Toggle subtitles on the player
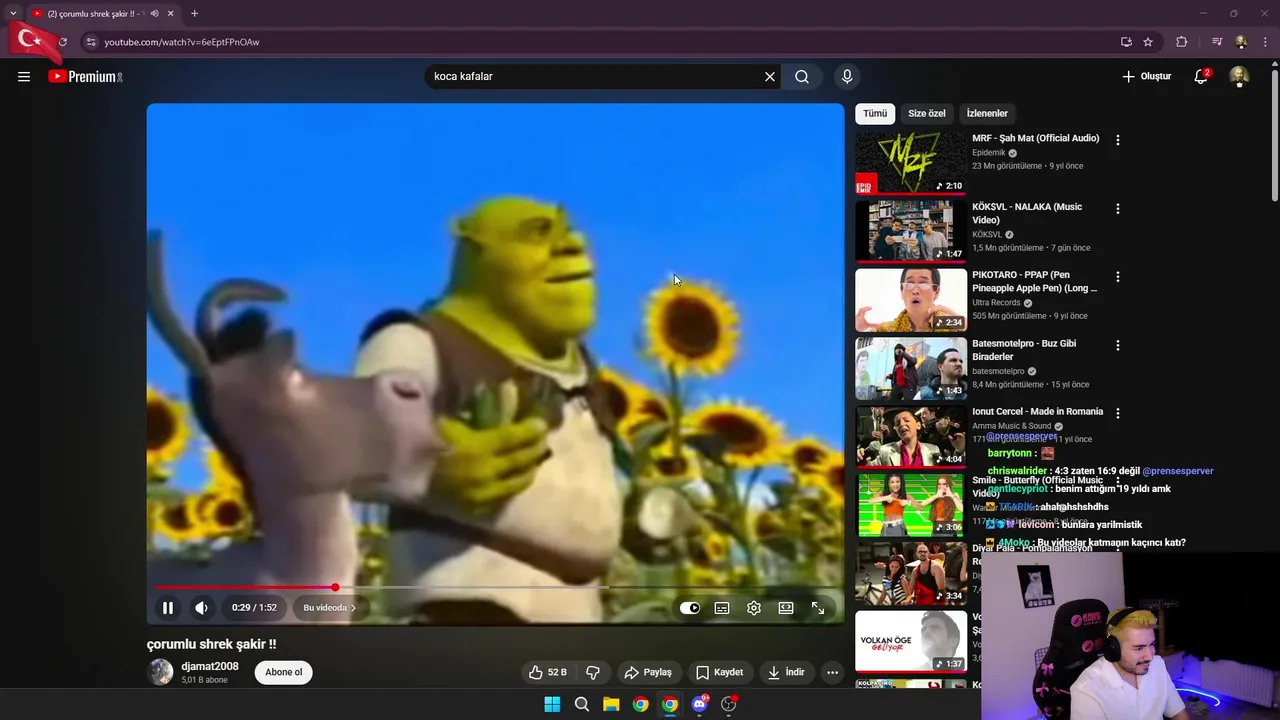1280x720 pixels. (x=722, y=607)
